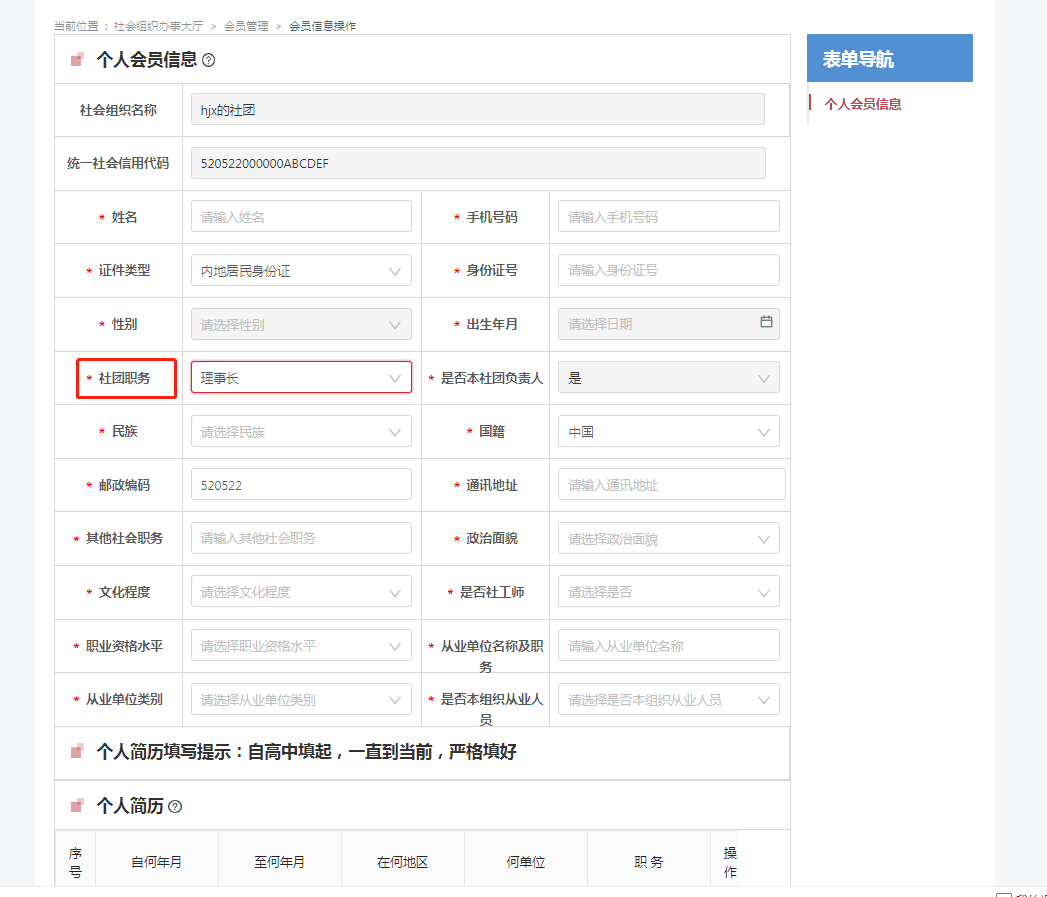Viewport: 1047px width, 897px height.
Task: Open the 证件类型 dropdown
Action: [x=301, y=270]
